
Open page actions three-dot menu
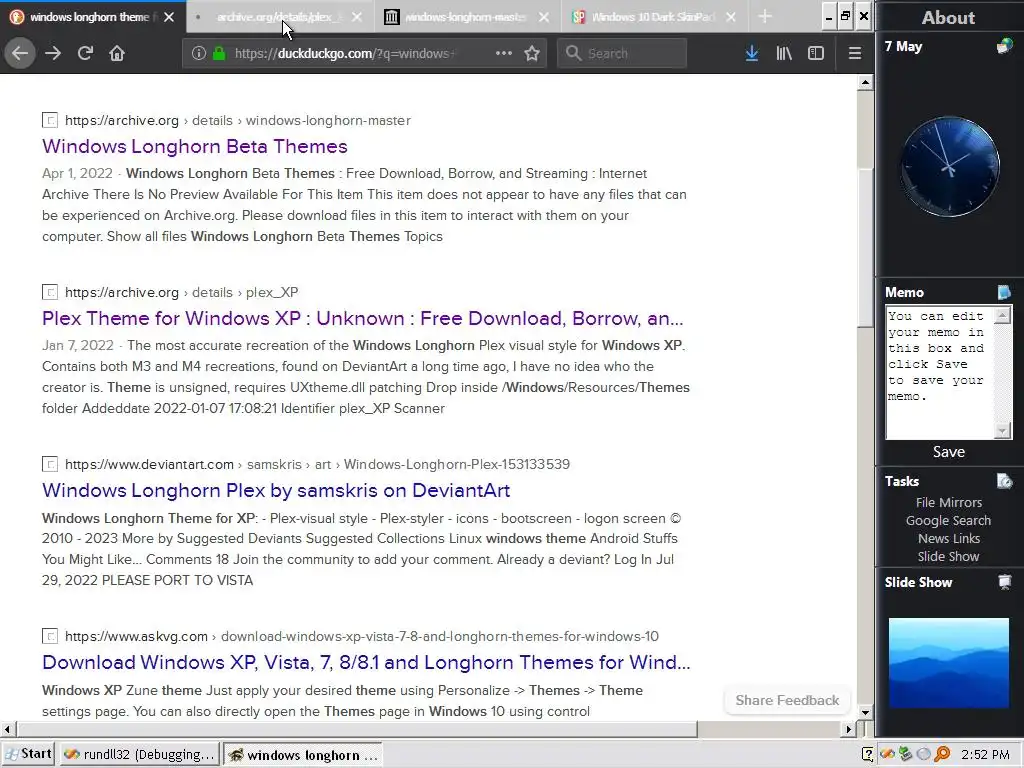tap(504, 53)
